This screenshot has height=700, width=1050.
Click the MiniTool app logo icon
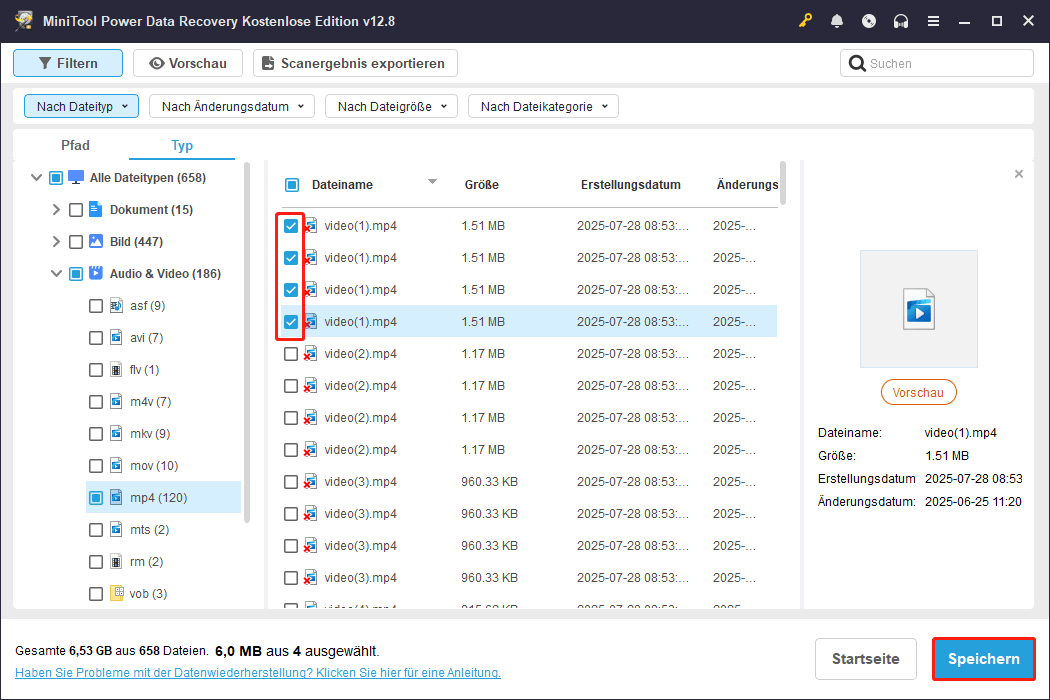point(24,21)
